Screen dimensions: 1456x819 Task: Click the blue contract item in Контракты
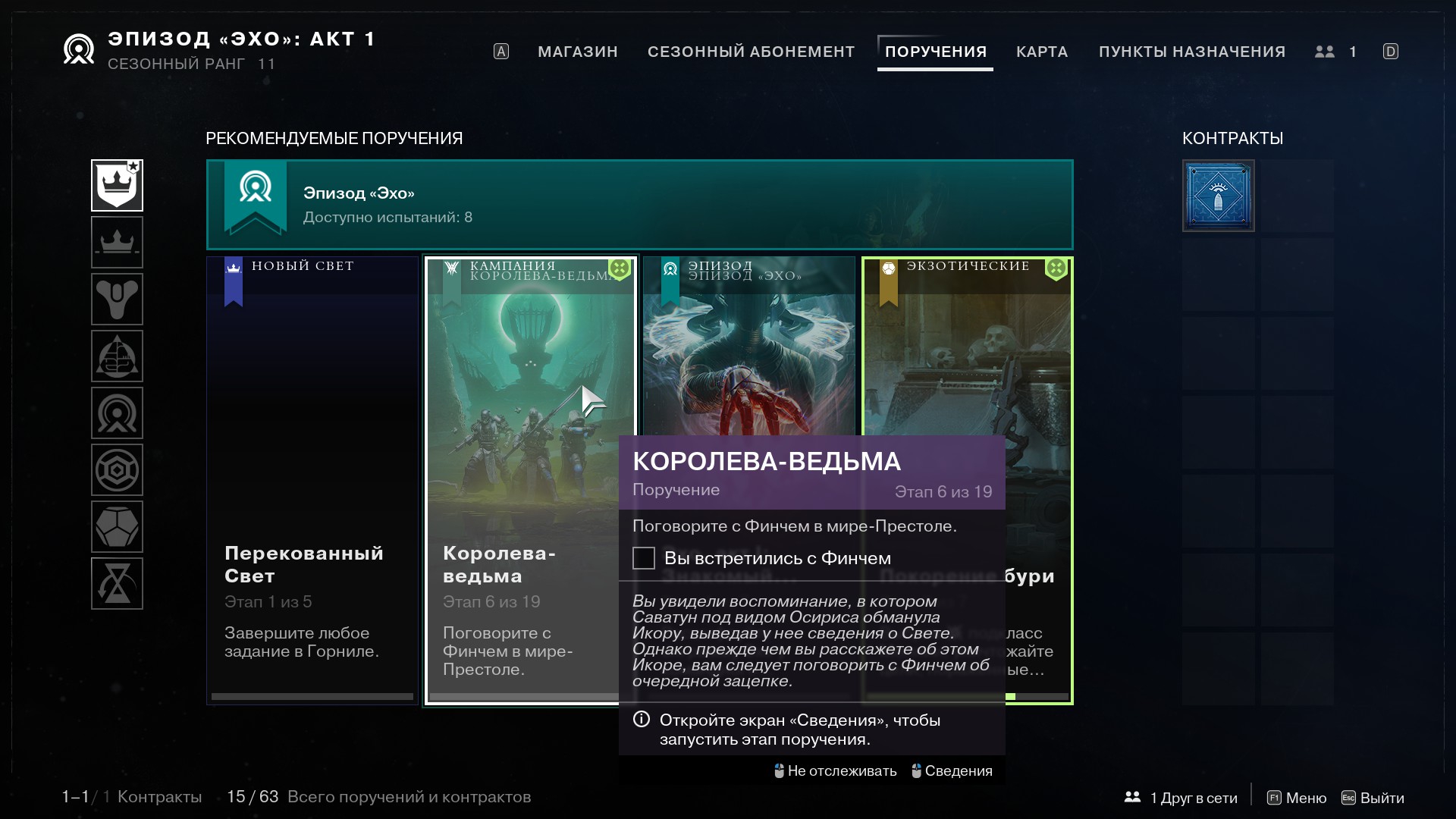1218,196
